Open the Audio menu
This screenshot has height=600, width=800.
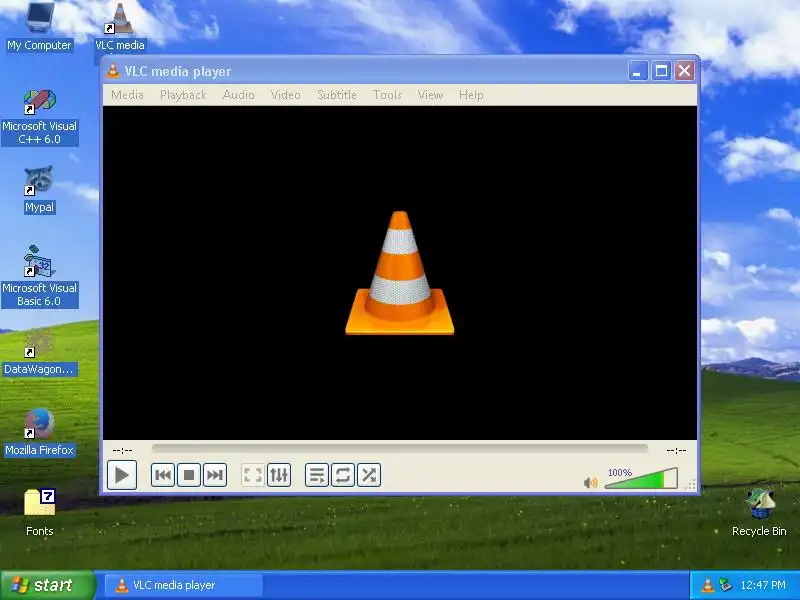(238, 95)
